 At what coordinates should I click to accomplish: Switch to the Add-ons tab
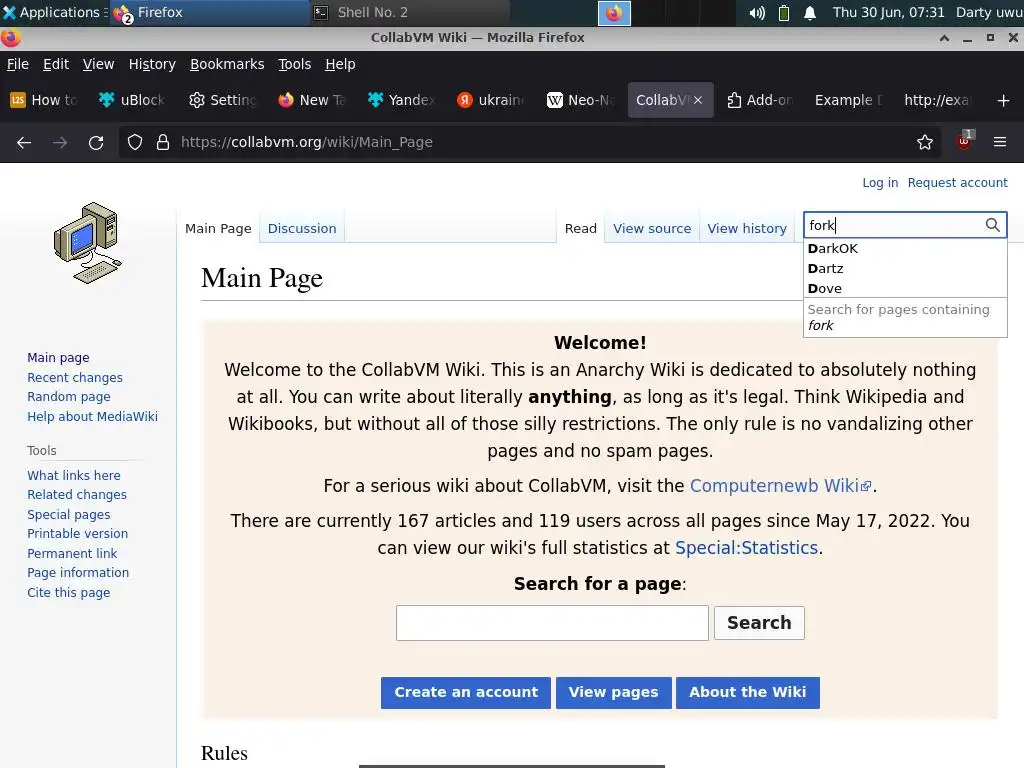click(760, 100)
